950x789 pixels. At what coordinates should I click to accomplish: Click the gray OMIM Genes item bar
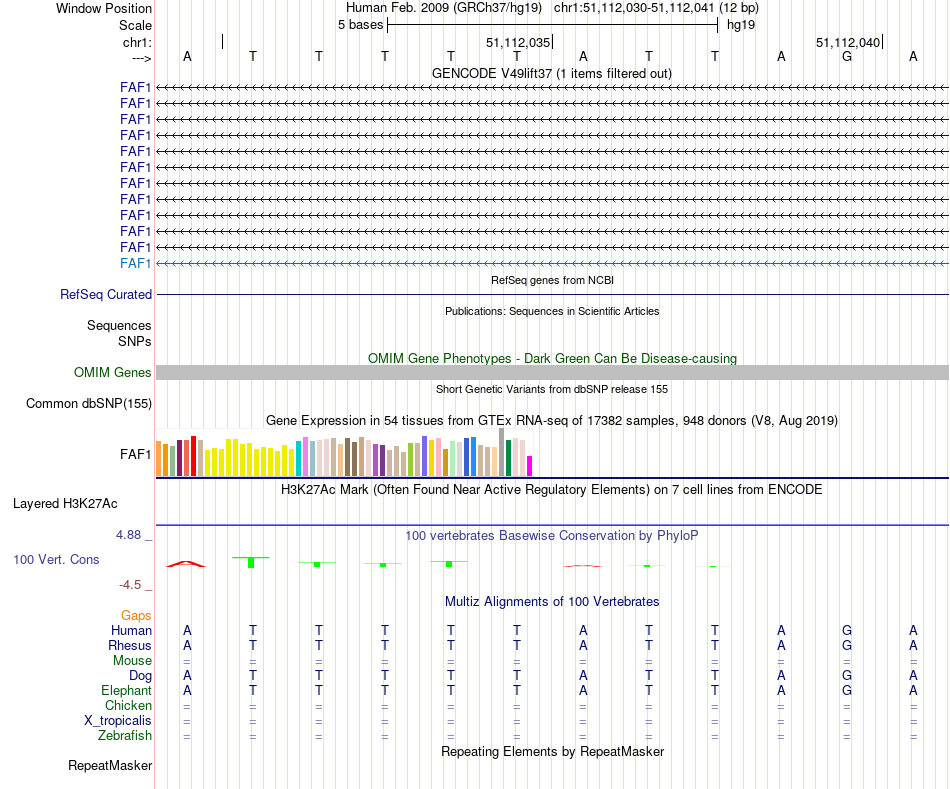pyautogui.click(x=552, y=373)
